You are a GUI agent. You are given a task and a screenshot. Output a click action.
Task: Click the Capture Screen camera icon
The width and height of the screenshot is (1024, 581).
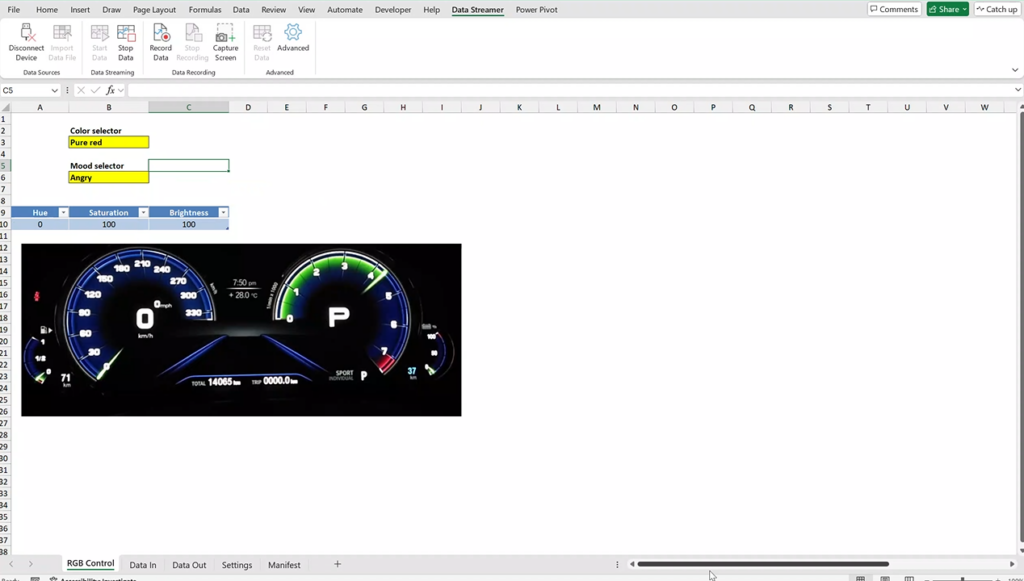(226, 35)
